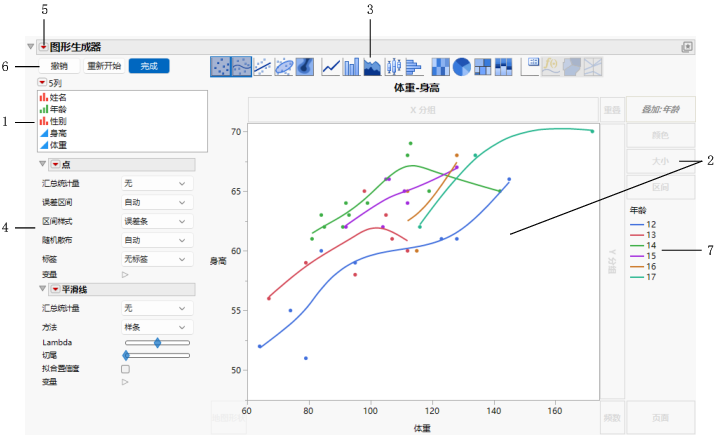Open the 误差区间 dropdown
The height and width of the screenshot is (436, 722).
[x=157, y=202]
